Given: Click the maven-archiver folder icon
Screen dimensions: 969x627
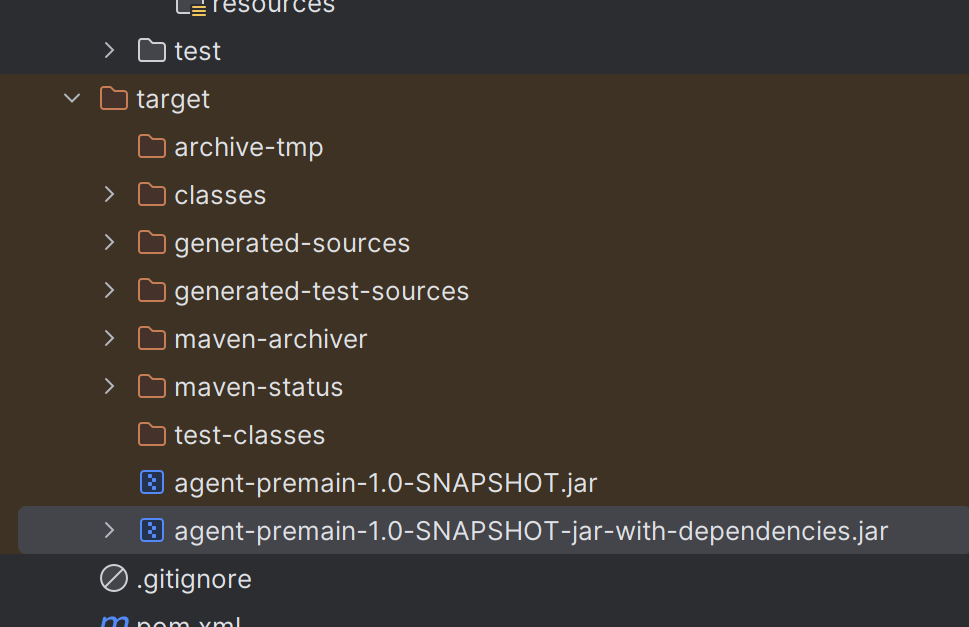Looking at the screenshot, I should [x=152, y=339].
